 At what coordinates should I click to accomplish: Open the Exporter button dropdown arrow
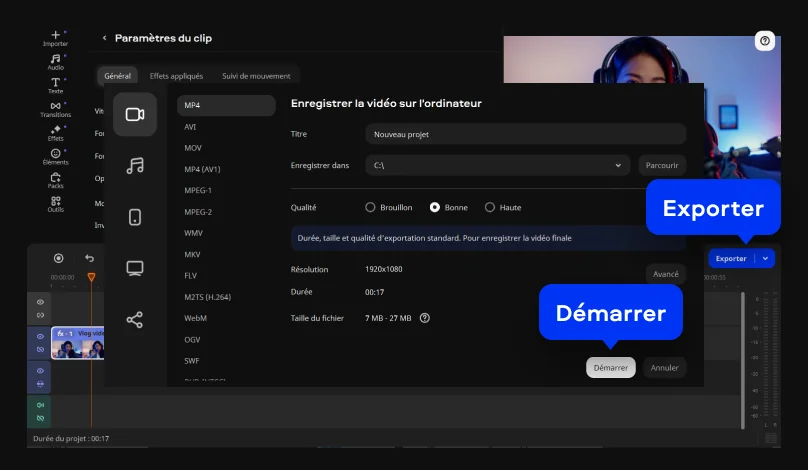766,258
